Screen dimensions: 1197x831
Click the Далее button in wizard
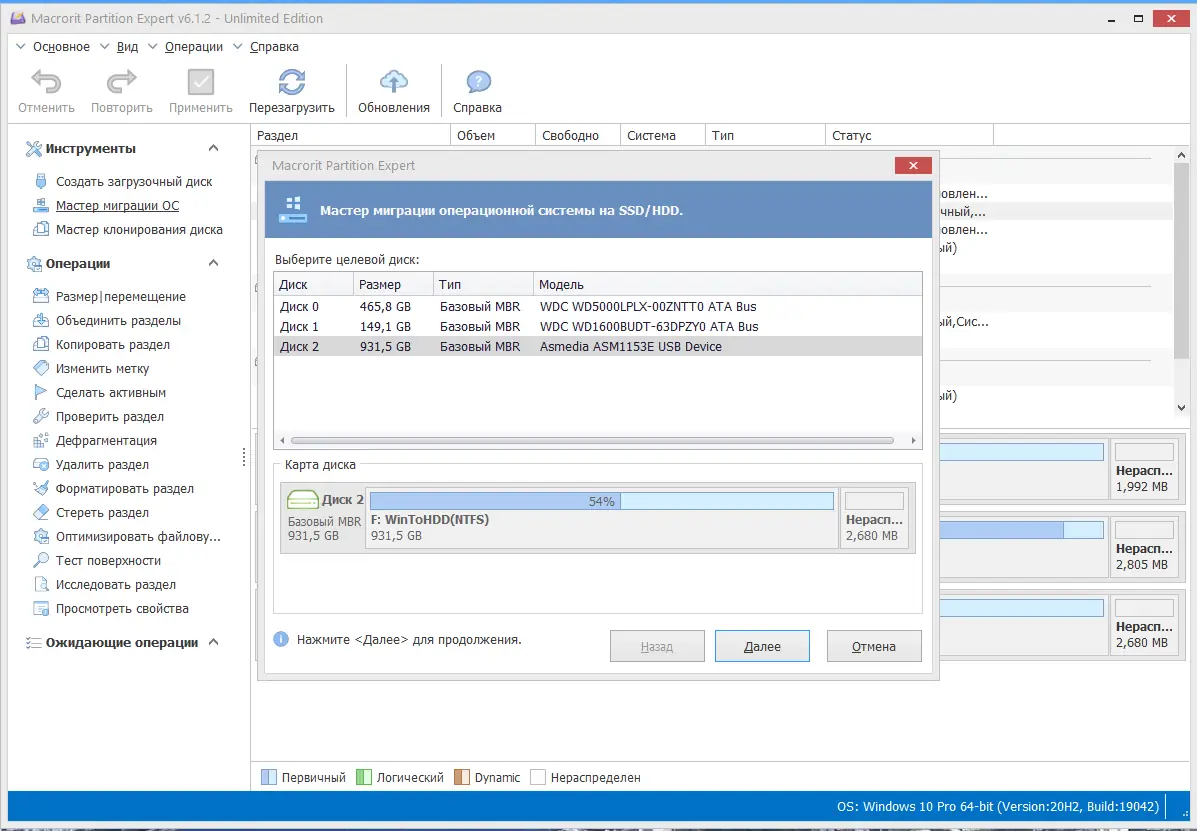pyautogui.click(x=762, y=646)
